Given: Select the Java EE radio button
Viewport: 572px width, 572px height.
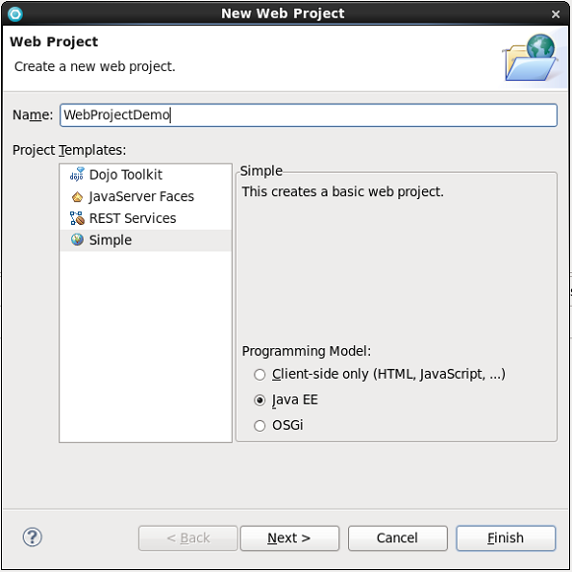Looking at the screenshot, I should point(259,400).
